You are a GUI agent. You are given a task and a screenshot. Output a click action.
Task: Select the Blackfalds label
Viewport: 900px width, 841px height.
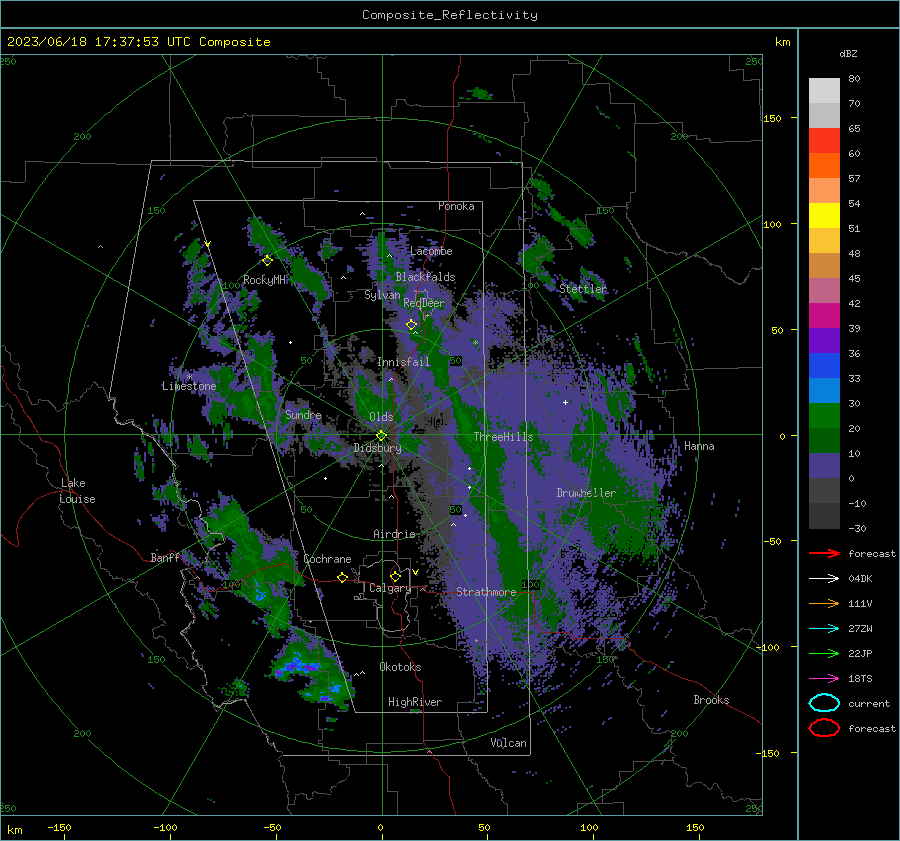(x=425, y=277)
